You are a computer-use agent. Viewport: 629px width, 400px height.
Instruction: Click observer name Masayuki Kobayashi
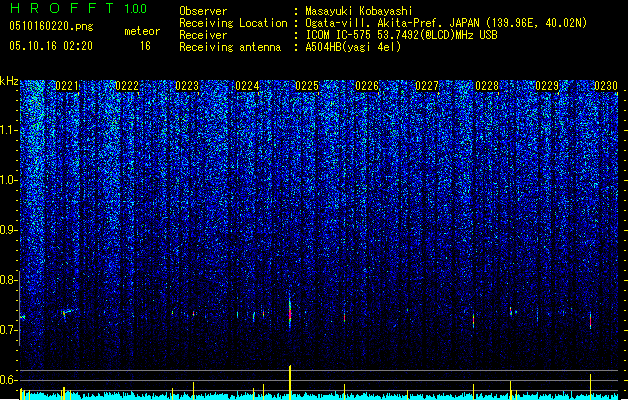tap(359, 11)
